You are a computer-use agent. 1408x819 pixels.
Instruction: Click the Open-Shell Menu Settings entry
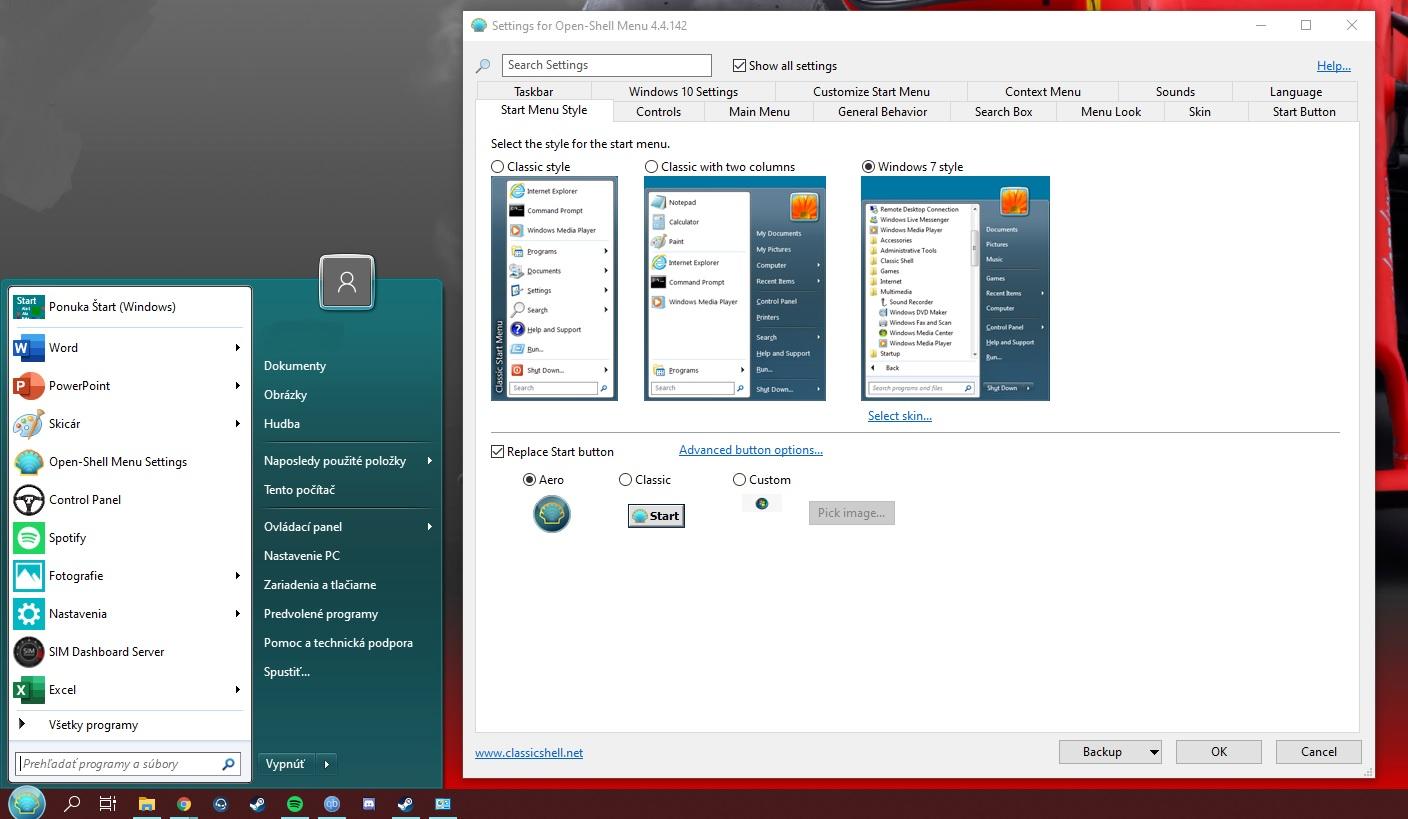[117, 461]
